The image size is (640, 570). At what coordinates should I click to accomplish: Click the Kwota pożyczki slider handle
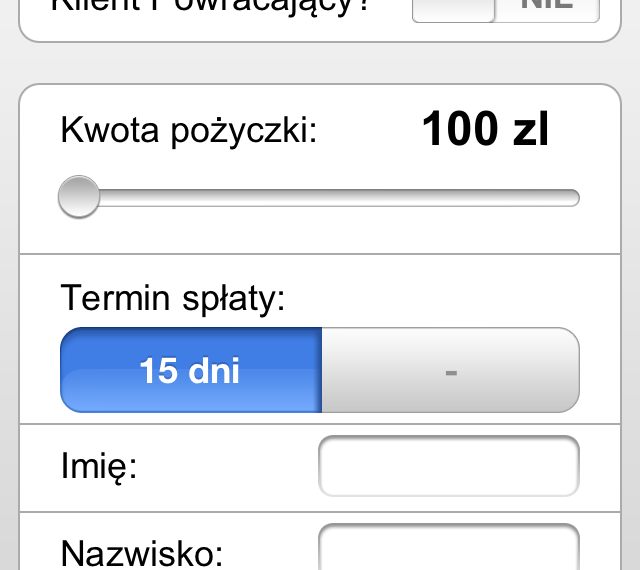tap(79, 197)
